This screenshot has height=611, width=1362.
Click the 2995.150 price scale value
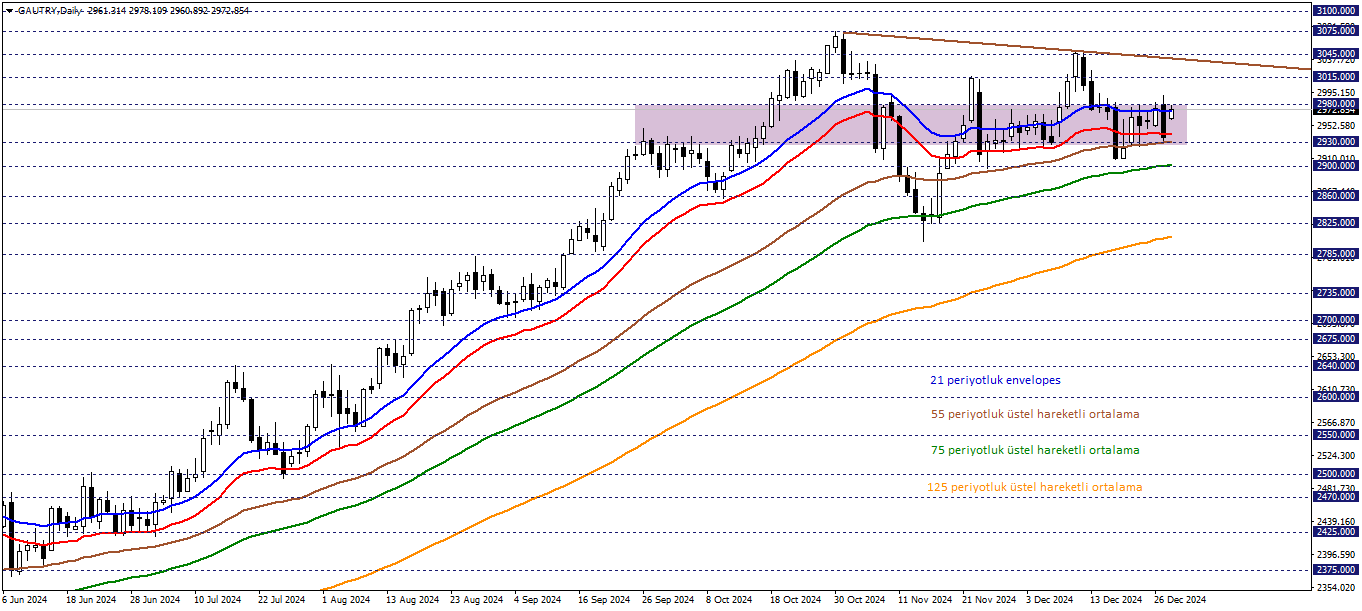[1337, 92]
